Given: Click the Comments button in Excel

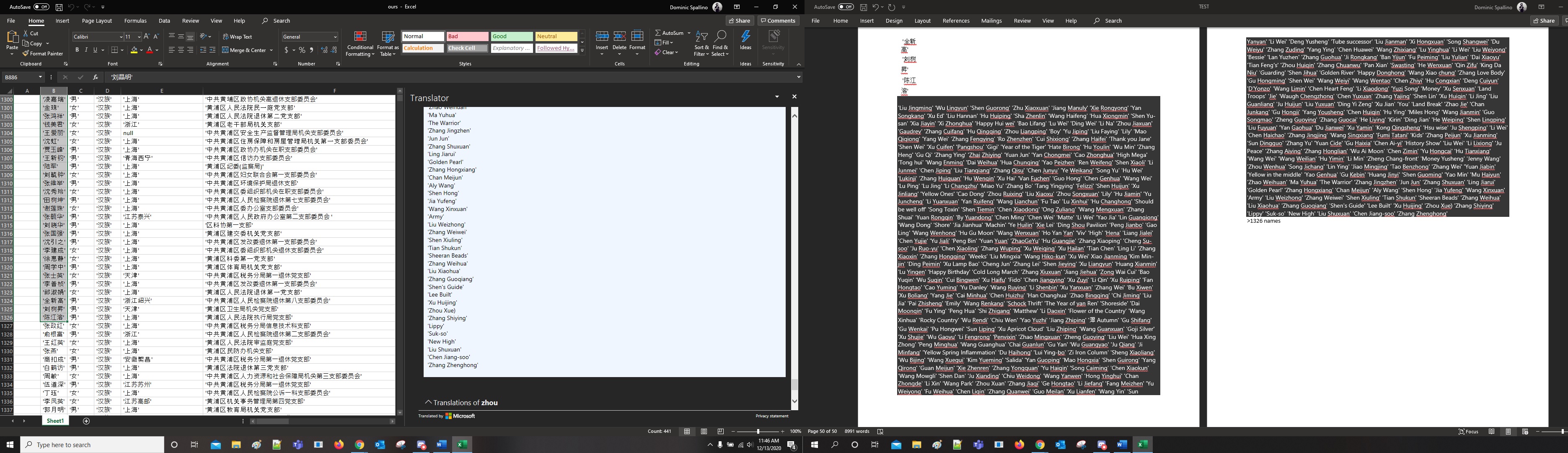Looking at the screenshot, I should (778, 21).
